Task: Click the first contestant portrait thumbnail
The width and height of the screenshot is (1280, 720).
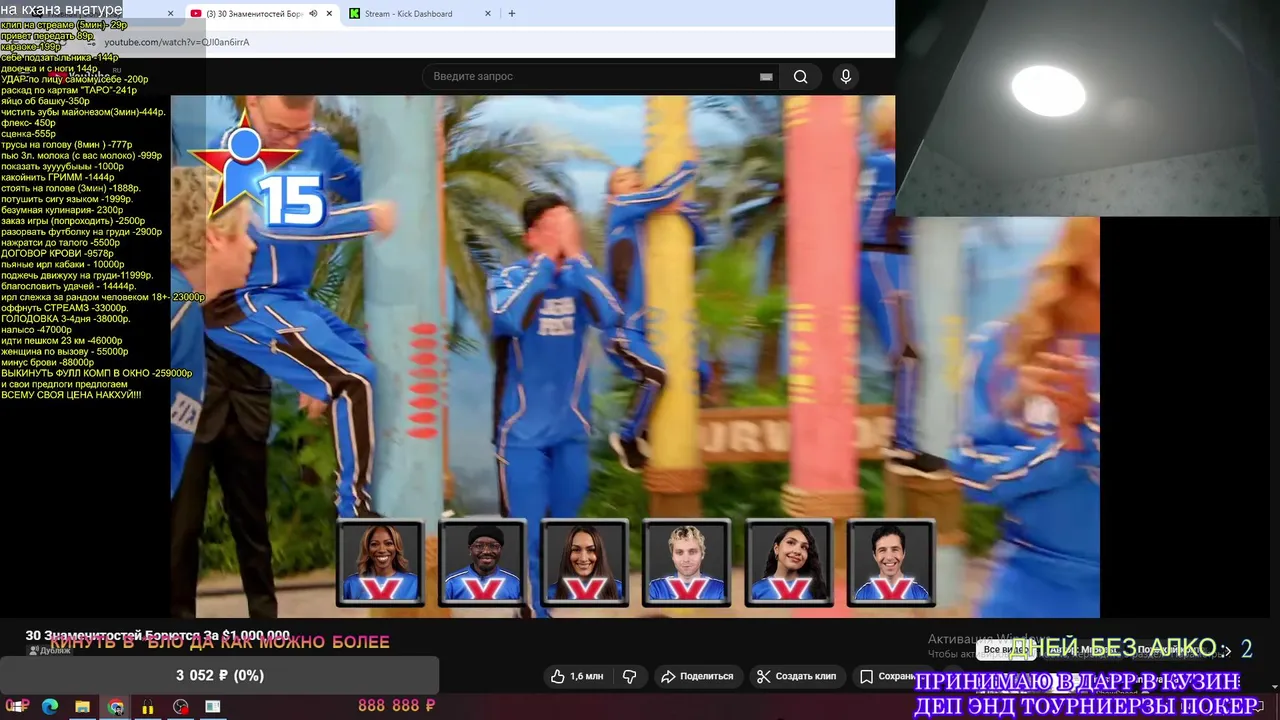Action: [x=380, y=562]
